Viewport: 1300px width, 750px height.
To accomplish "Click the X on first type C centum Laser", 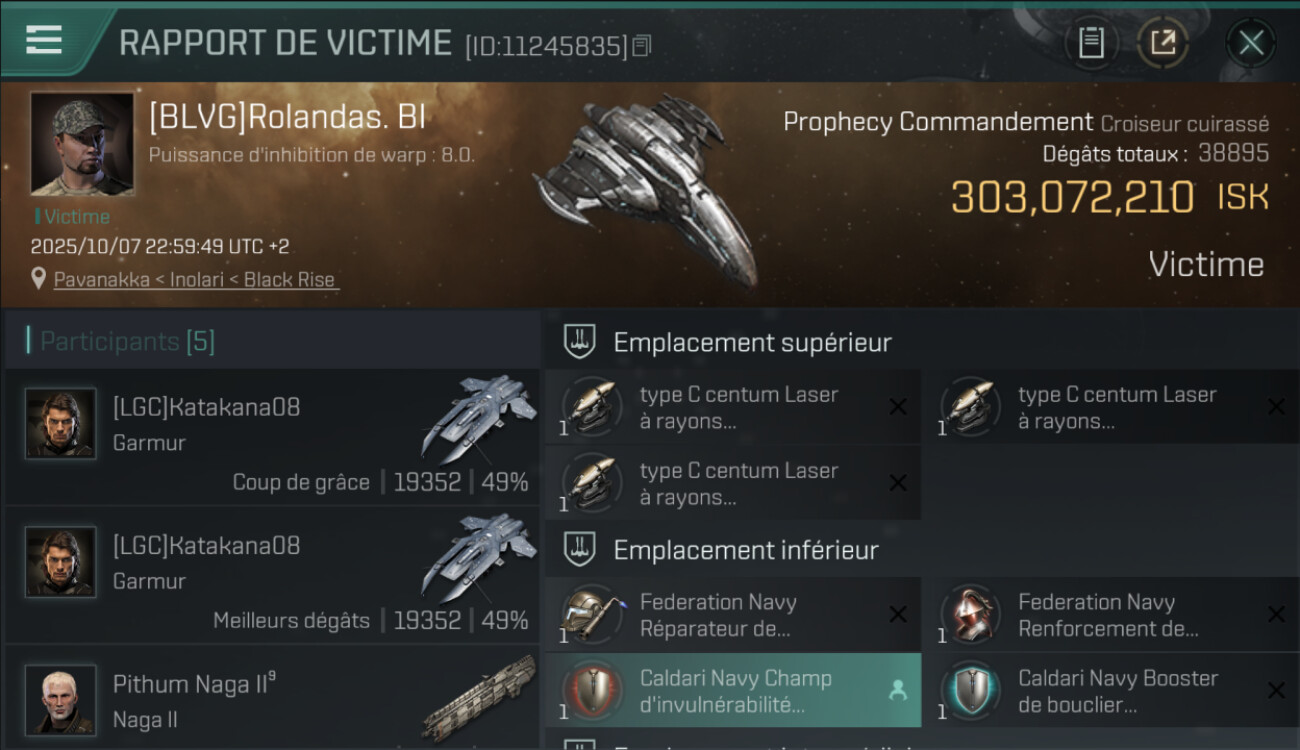I will click(x=898, y=407).
